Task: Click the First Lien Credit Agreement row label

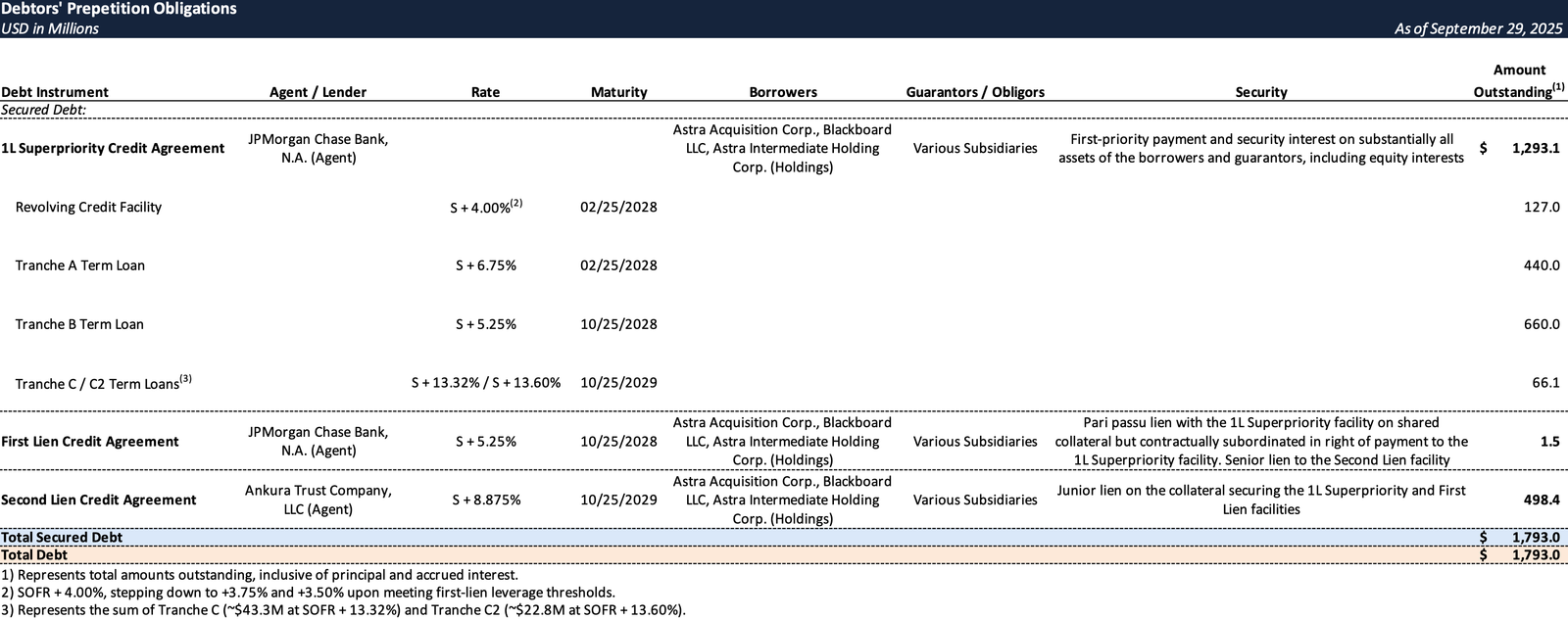Action: pos(90,442)
